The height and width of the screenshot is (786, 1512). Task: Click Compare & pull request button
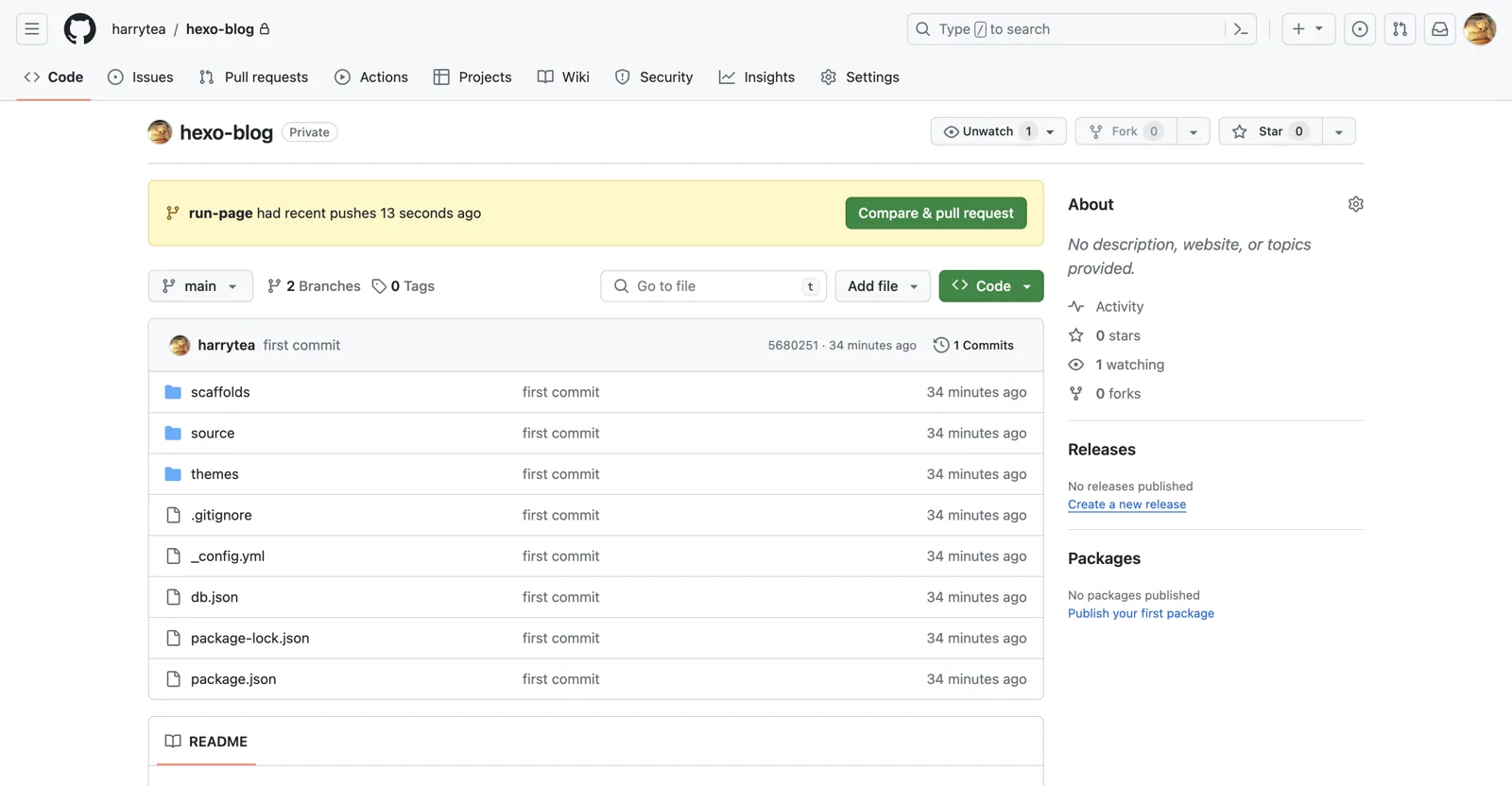(936, 214)
